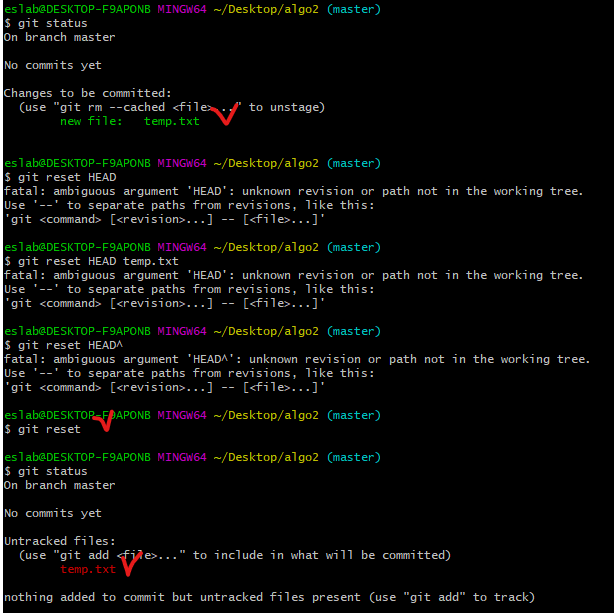The width and height of the screenshot is (614, 613).
Task: Click the 'git add <file>...' include hint line
Action: 235,555
